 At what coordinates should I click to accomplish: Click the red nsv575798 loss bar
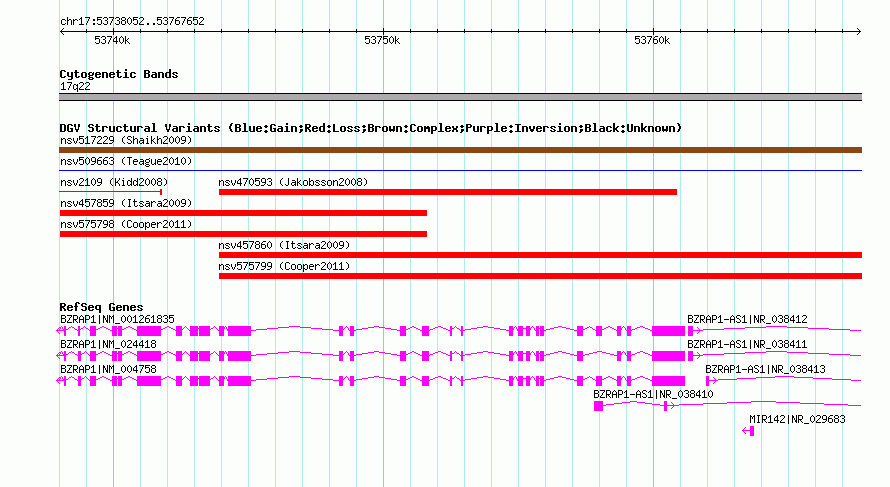[243, 234]
